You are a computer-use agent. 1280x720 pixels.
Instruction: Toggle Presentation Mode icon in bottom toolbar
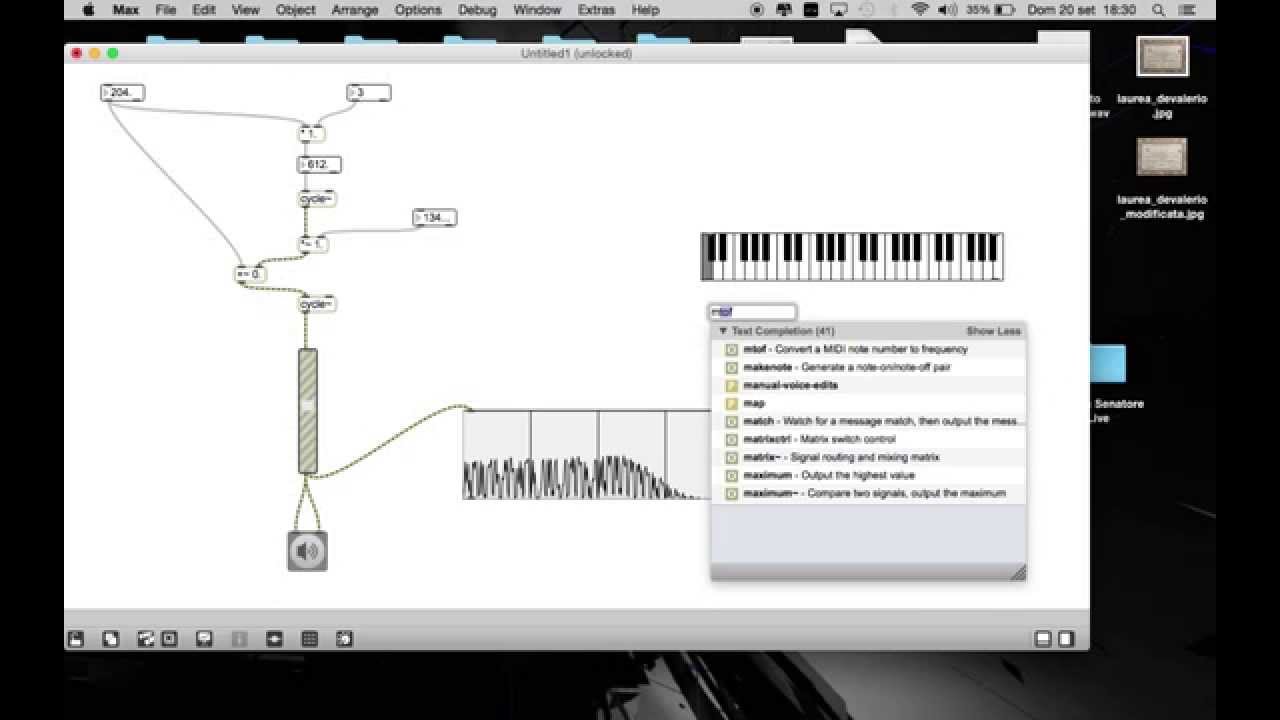point(204,639)
